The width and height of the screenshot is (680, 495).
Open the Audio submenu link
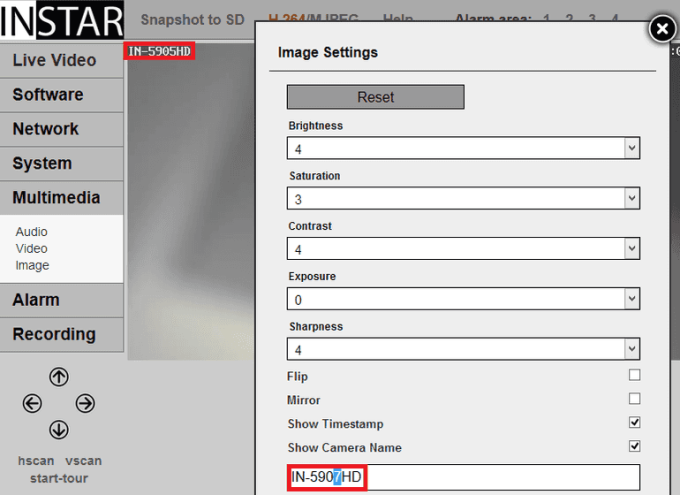click(x=31, y=232)
